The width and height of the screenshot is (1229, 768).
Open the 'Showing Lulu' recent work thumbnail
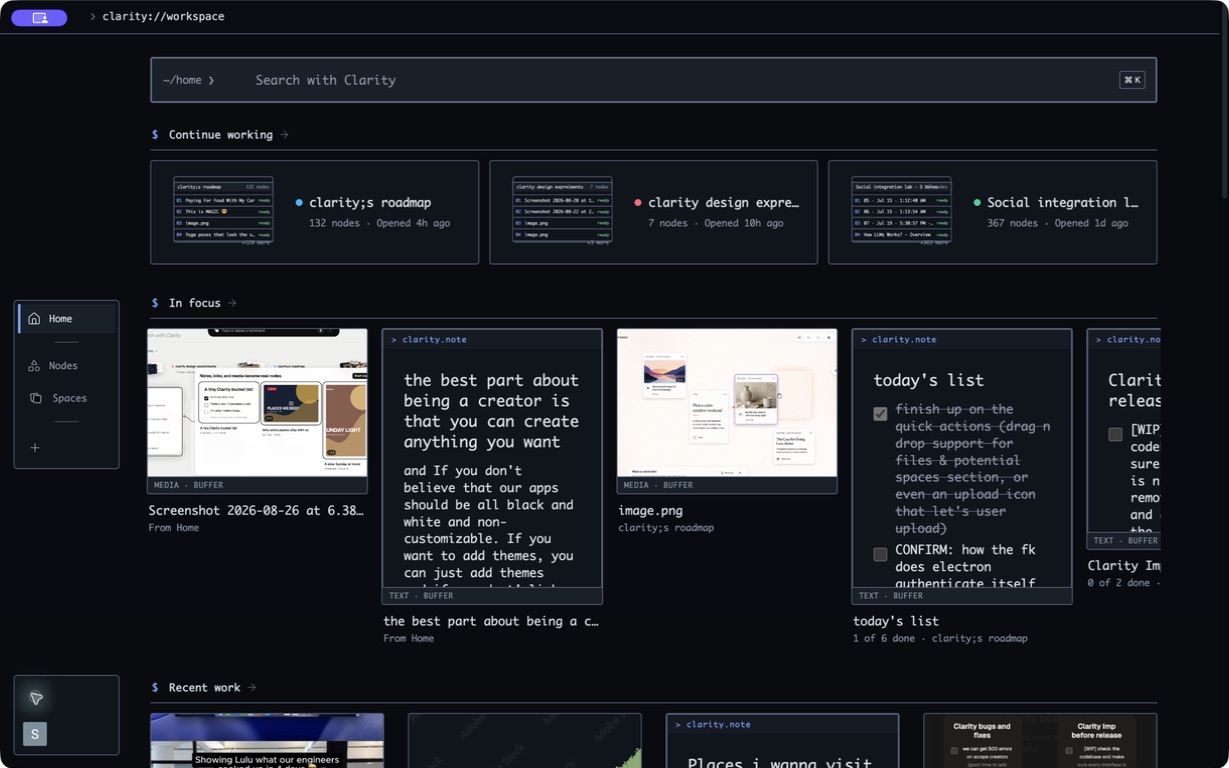[x=267, y=740]
